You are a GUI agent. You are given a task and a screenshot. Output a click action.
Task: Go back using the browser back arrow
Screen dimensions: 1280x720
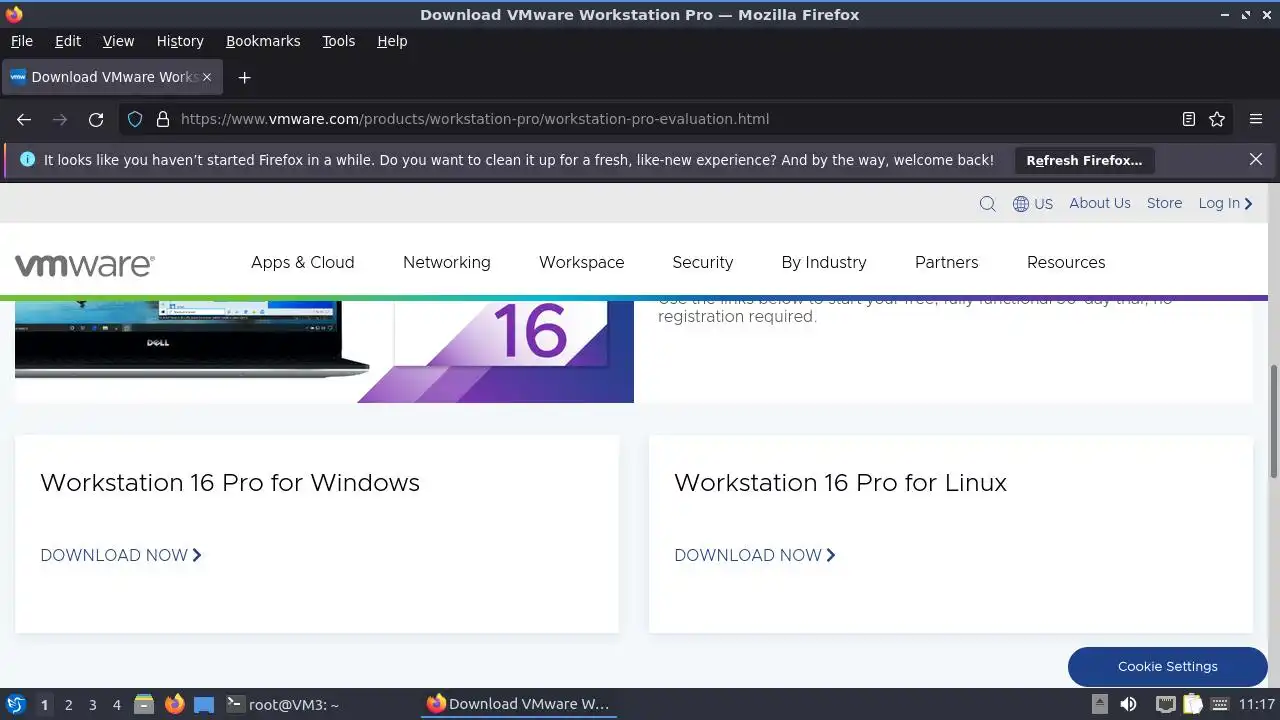click(24, 119)
